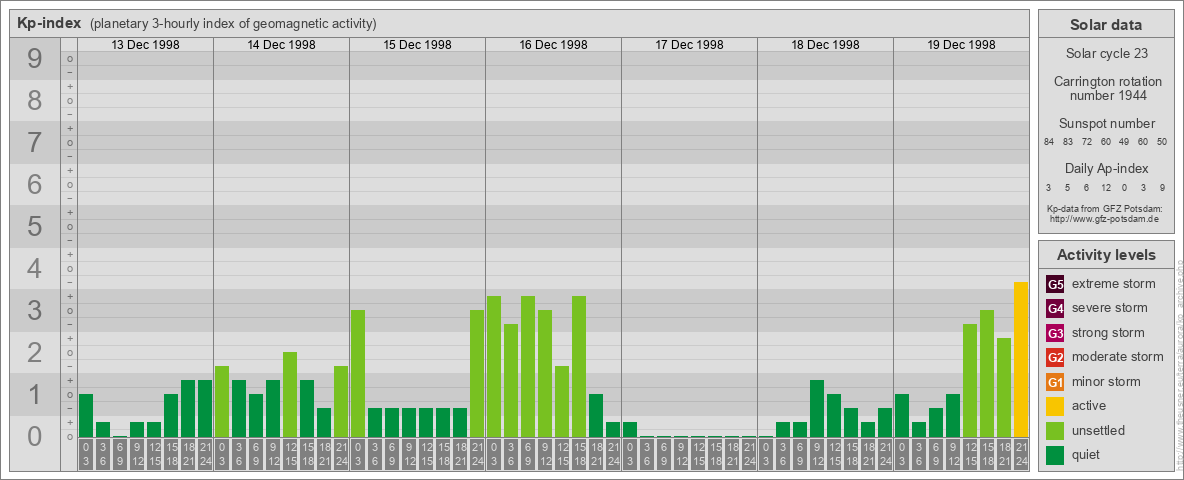Click the 12-15 bar on 14 Dec 1998
The width and height of the screenshot is (1184, 480).
click(290, 395)
